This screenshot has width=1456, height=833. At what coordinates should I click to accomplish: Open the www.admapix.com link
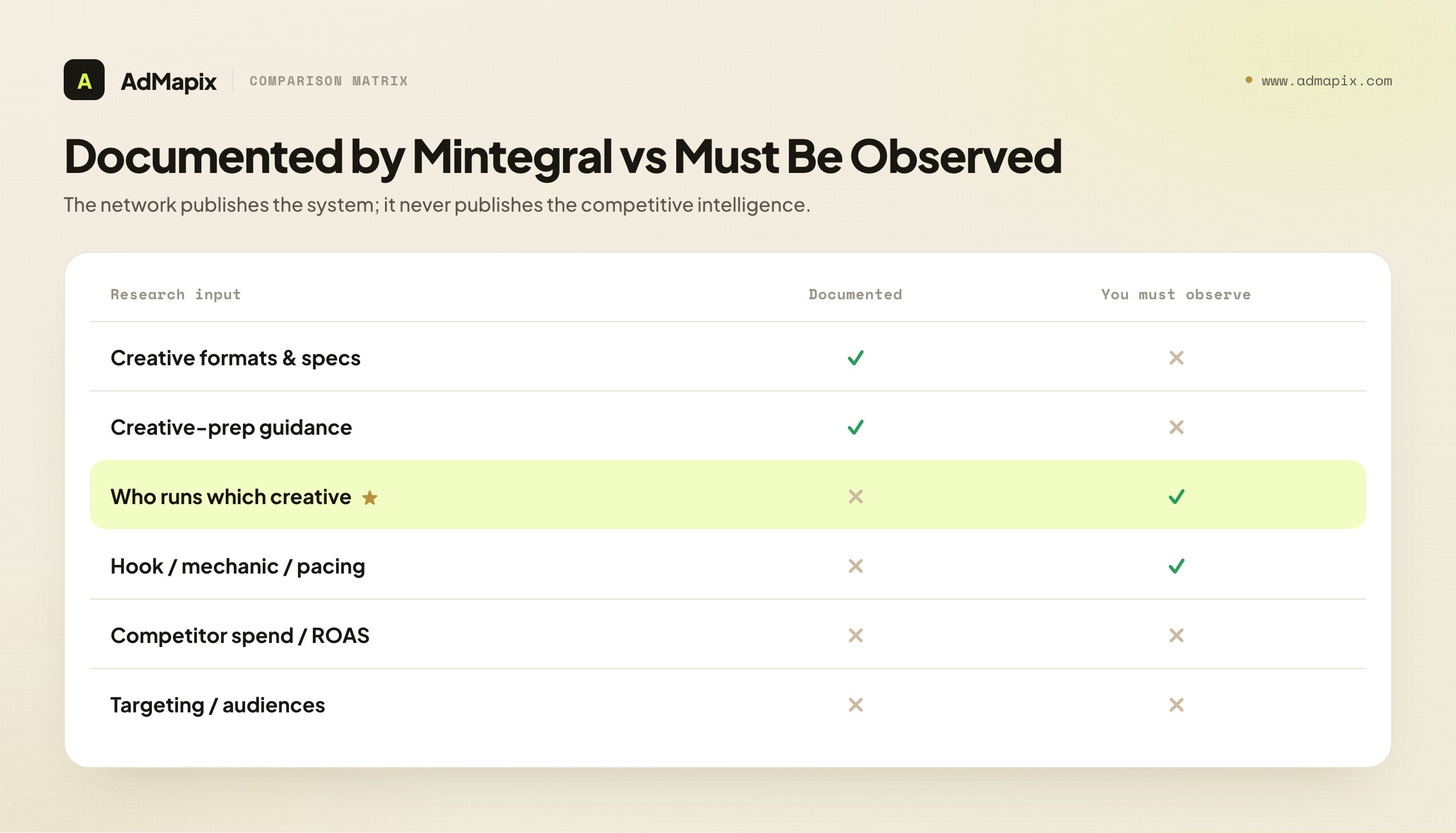point(1327,81)
